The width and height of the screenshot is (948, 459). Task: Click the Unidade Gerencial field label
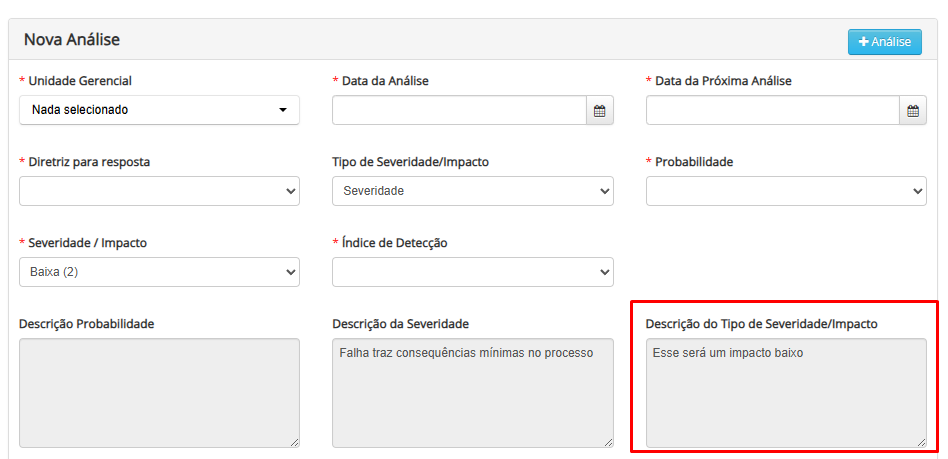coord(80,81)
